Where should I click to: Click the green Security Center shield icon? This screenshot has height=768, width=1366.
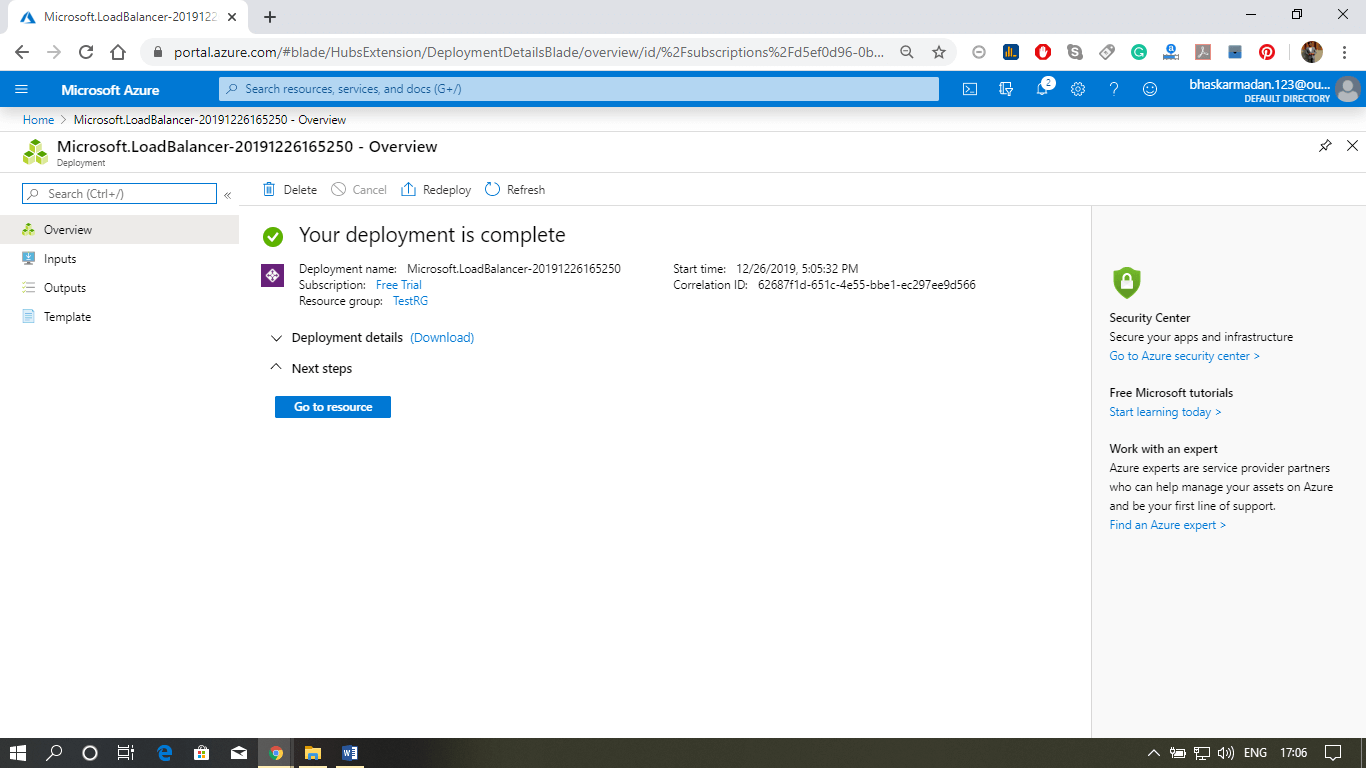pyautogui.click(x=1126, y=283)
